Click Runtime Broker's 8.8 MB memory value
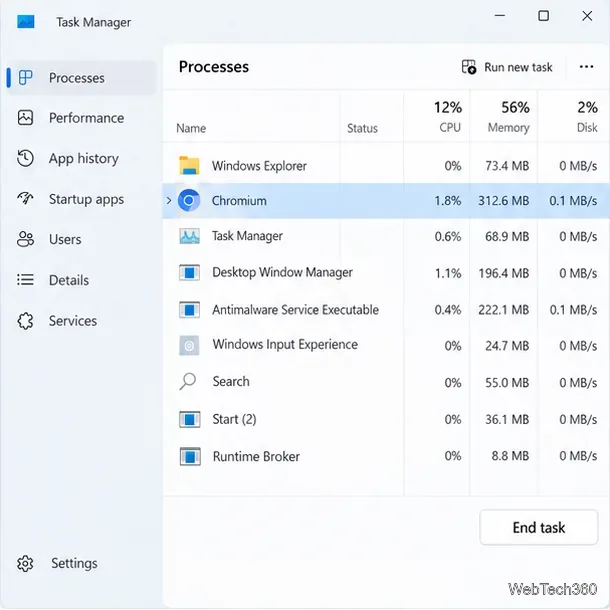The width and height of the screenshot is (610, 610). 510,456
